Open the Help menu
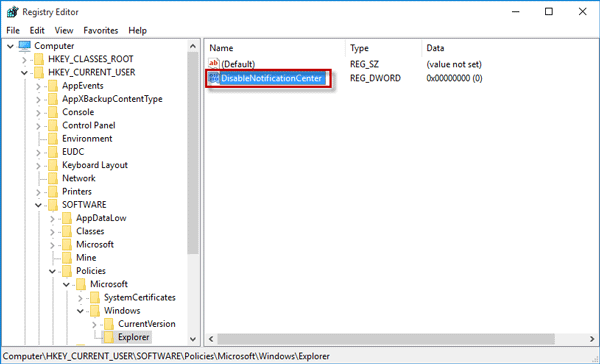The image size is (600, 364). tap(137, 30)
